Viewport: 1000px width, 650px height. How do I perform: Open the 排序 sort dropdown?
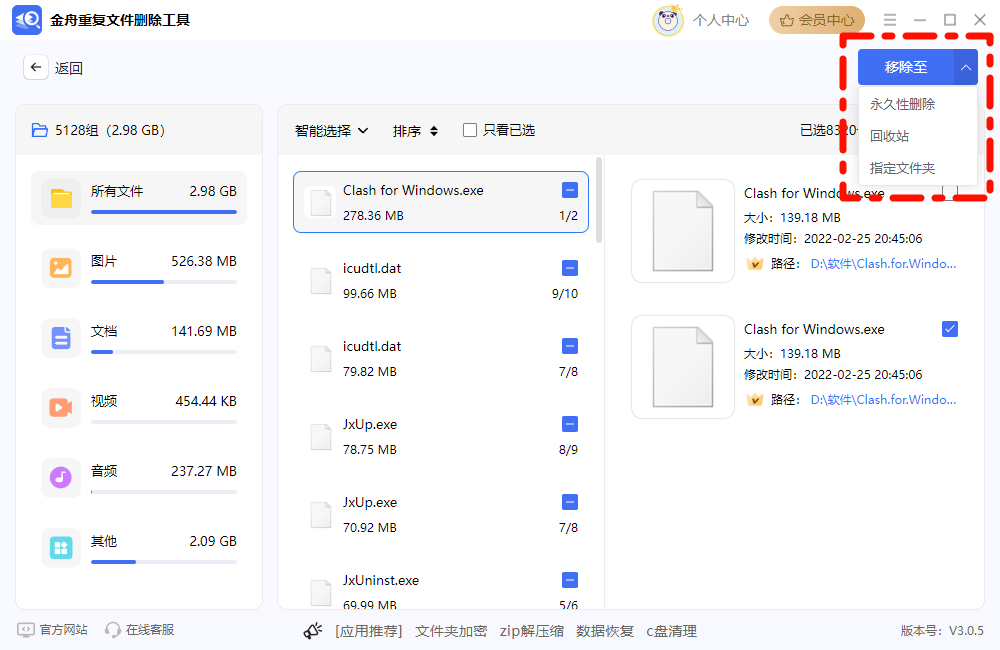tap(415, 131)
